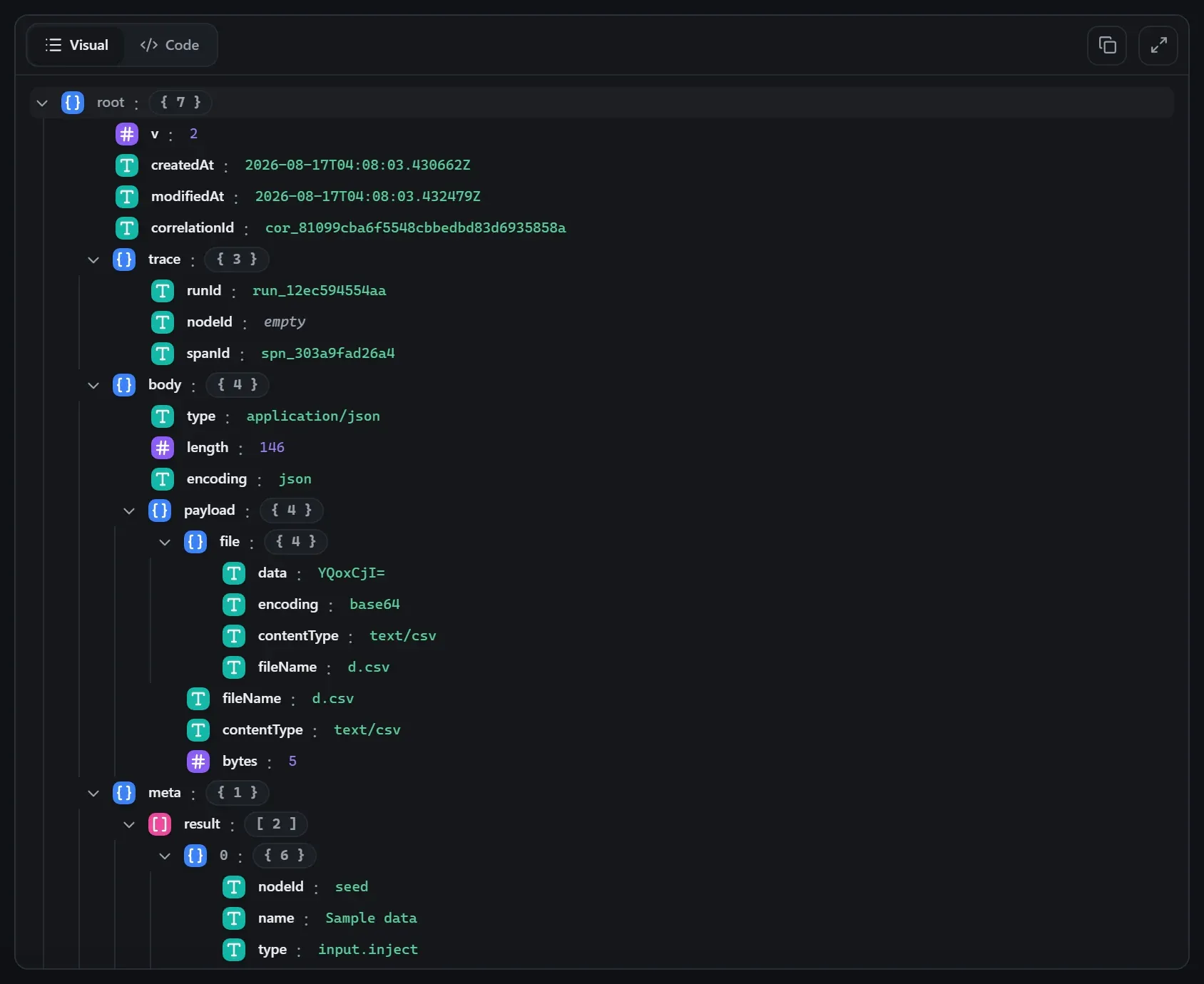Collapse the root node chevron
This screenshot has width=1204, height=984.
tap(42, 103)
